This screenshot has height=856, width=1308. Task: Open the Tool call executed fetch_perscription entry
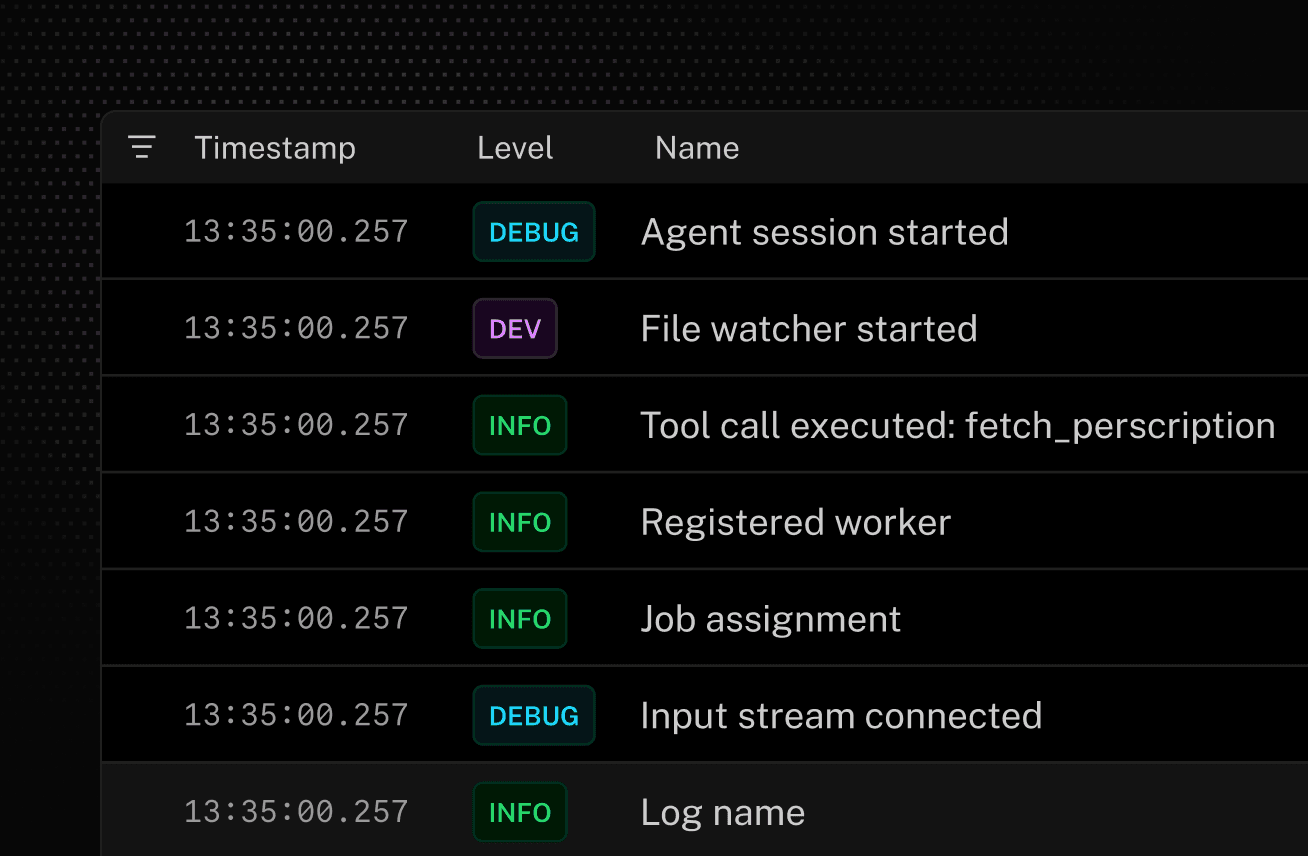pyautogui.click(x=957, y=425)
